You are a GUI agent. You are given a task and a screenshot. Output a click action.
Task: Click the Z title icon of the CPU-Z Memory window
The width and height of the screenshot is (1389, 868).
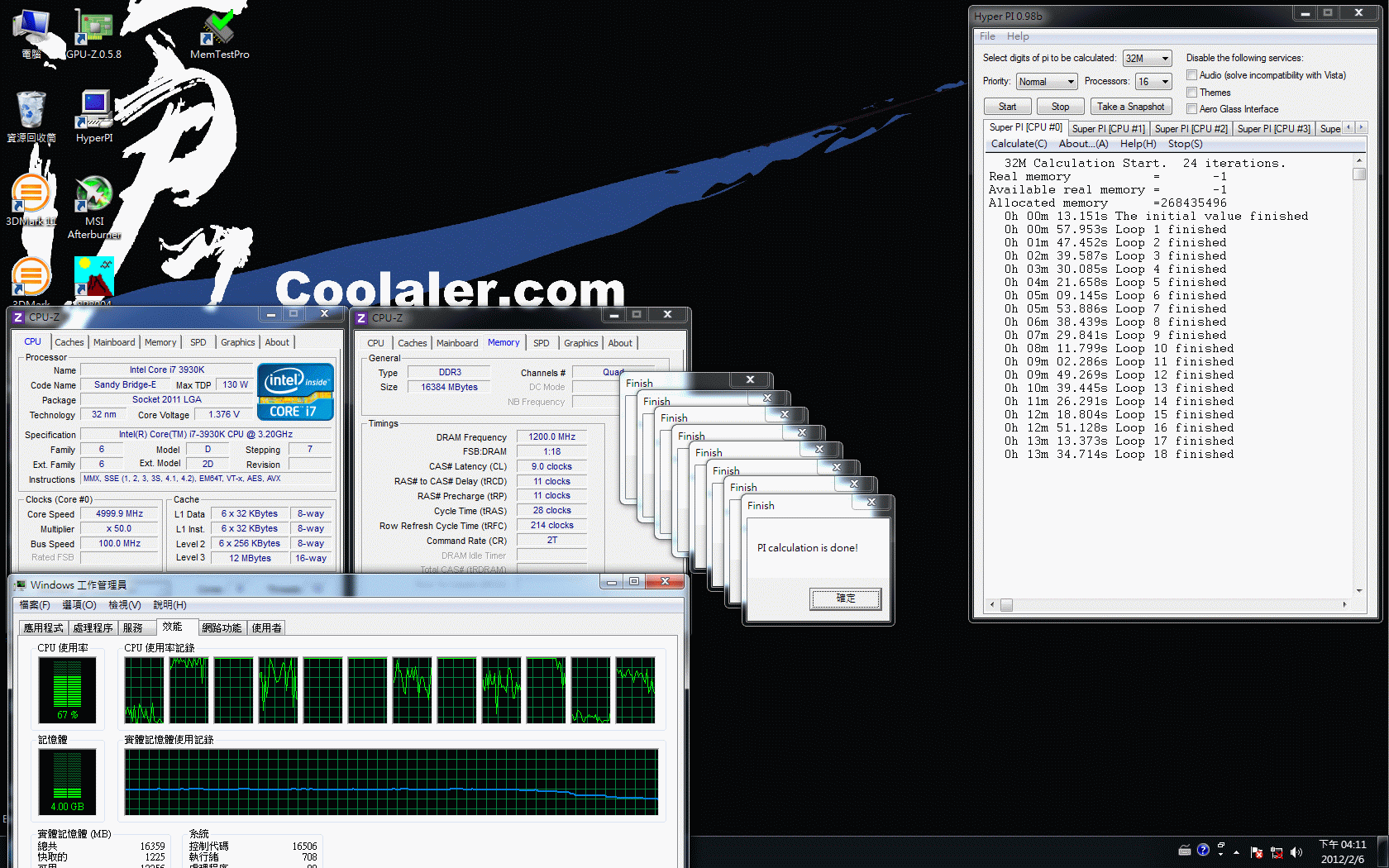(361, 318)
